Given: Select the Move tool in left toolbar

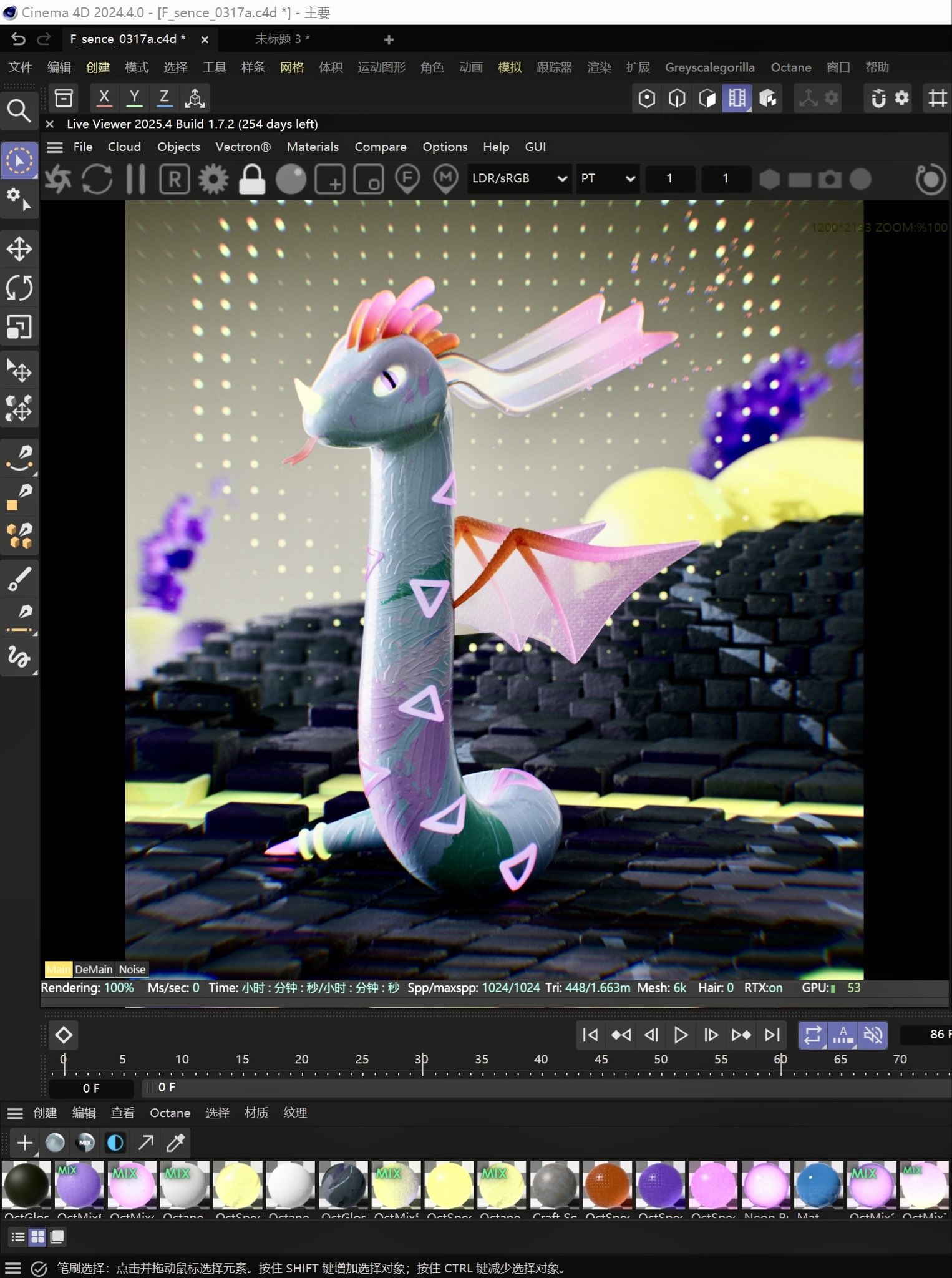Looking at the screenshot, I should point(19,249).
